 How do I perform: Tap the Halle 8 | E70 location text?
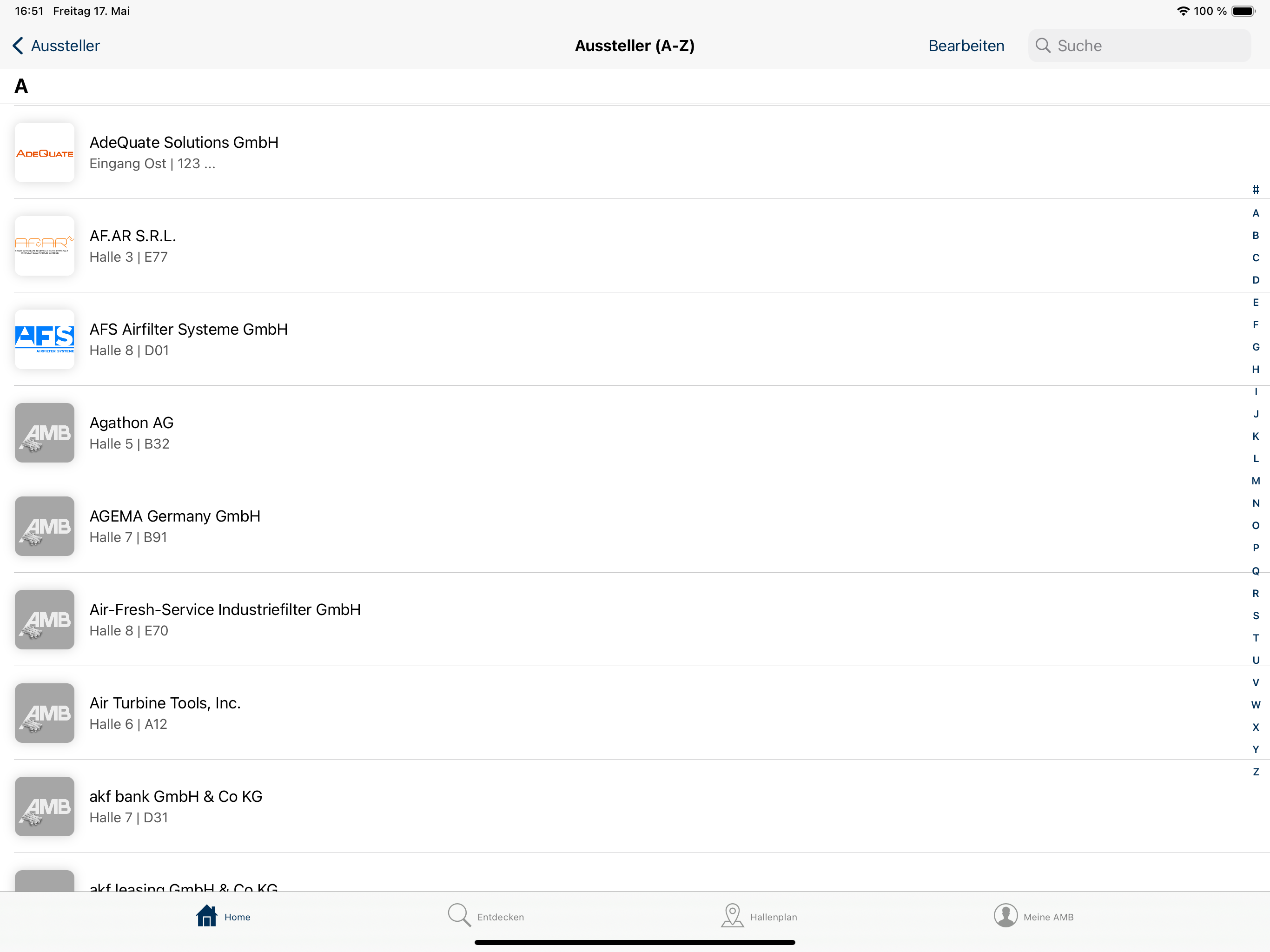pyautogui.click(x=129, y=631)
